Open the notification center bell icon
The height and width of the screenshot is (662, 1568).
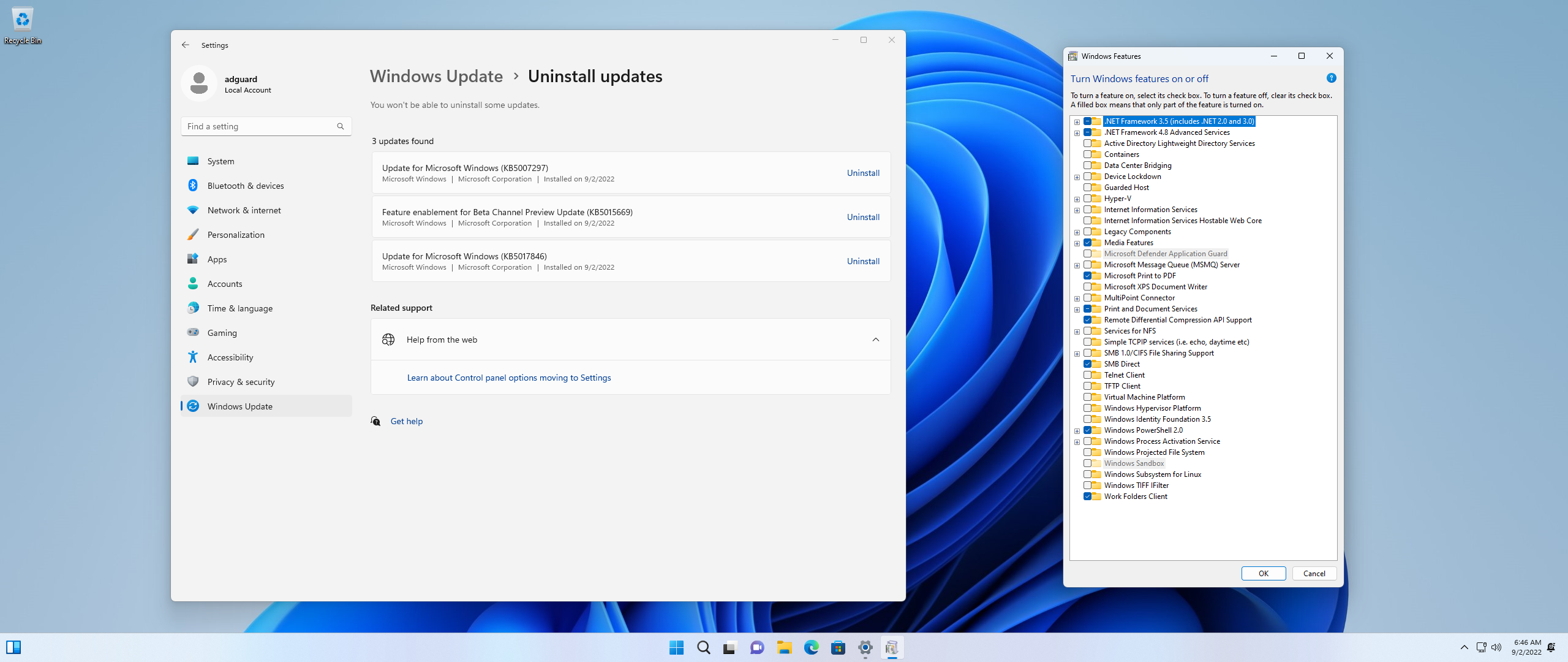point(1551,647)
